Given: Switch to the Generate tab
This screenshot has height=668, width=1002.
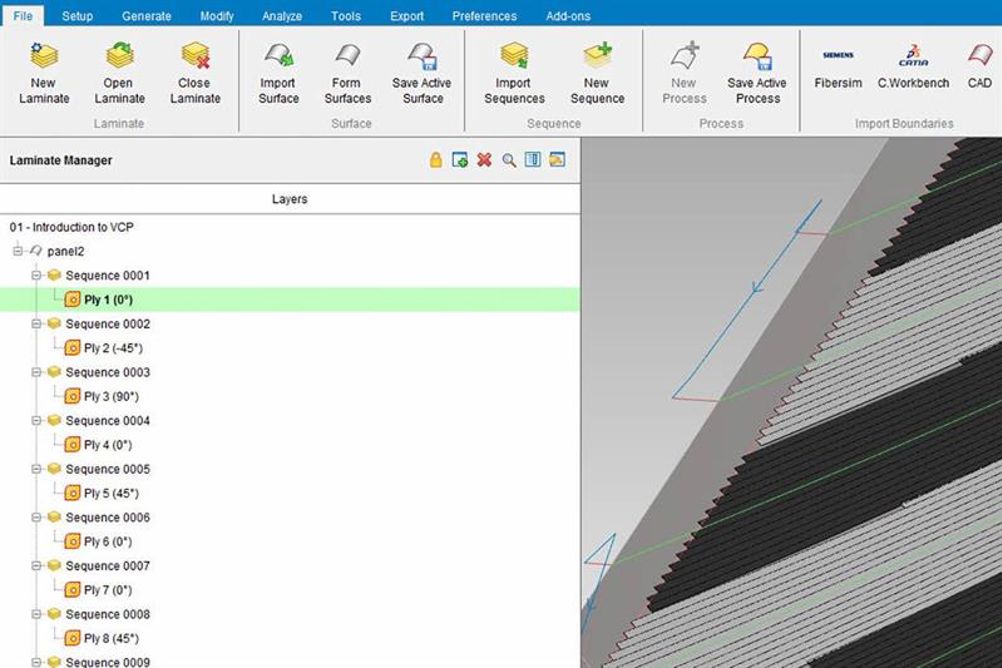Looking at the screenshot, I should click(x=146, y=16).
